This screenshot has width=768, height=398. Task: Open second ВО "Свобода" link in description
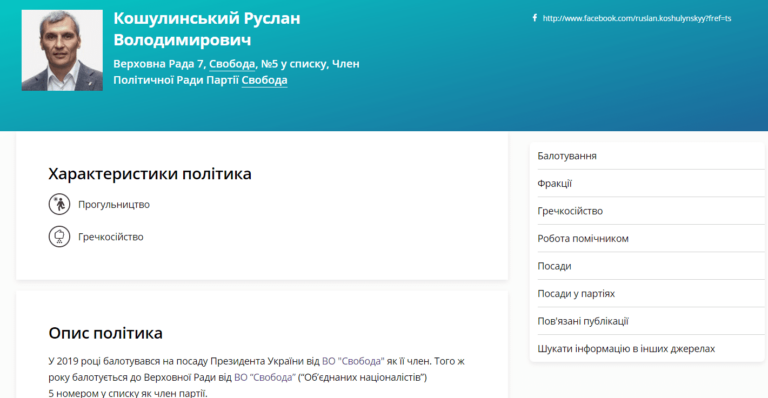265,377
